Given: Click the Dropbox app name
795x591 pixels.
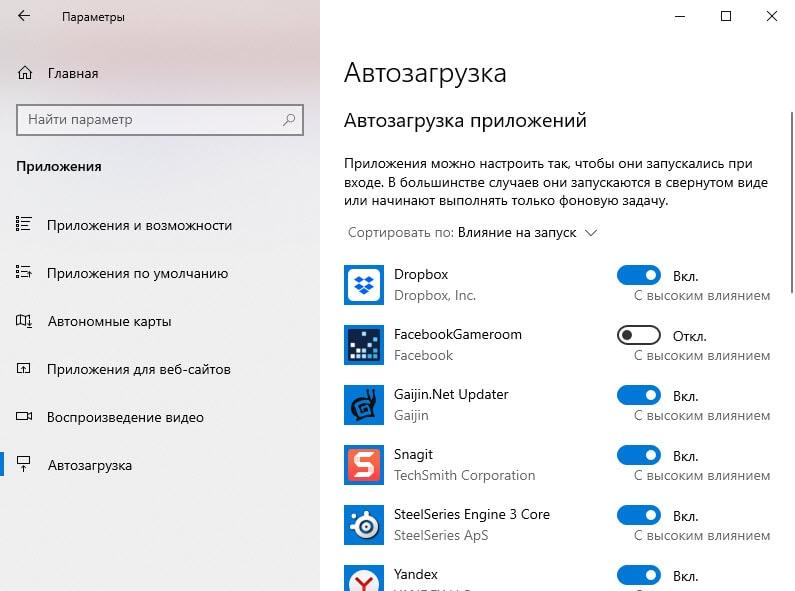Looking at the screenshot, I should [421, 274].
